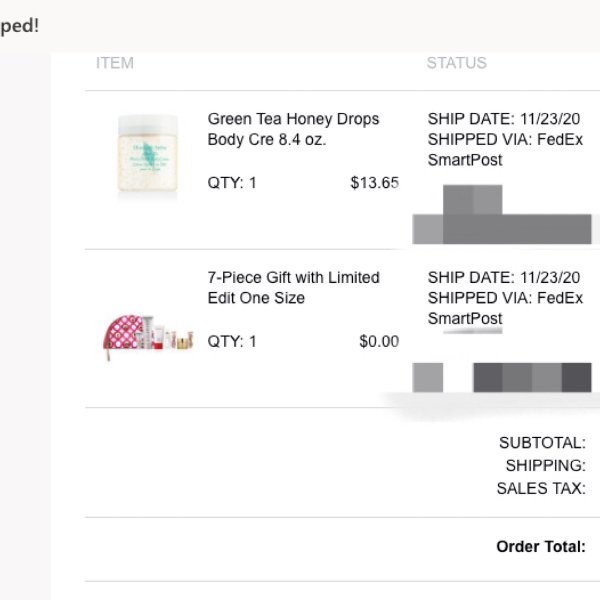Click QTY: 1 for Green Tea body cream

coord(232,183)
